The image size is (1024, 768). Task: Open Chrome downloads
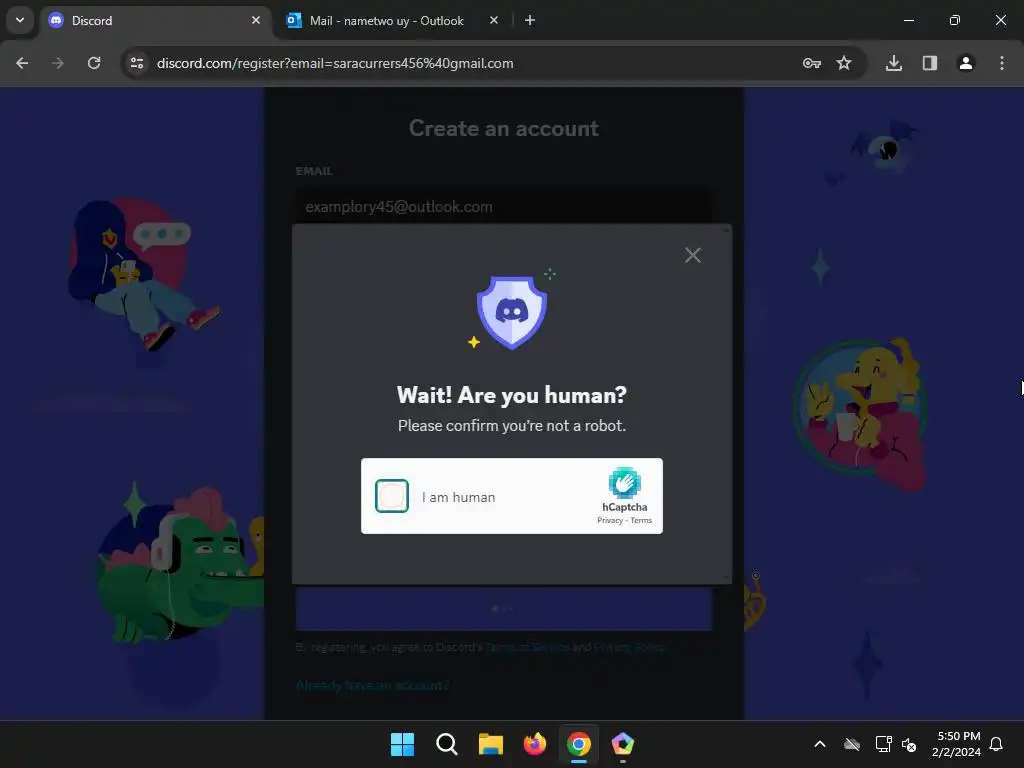894,63
